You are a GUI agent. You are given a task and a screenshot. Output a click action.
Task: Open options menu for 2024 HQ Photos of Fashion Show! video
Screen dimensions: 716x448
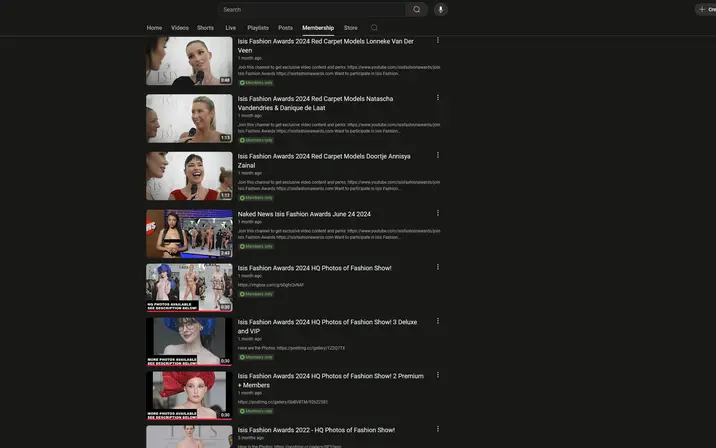point(437,267)
